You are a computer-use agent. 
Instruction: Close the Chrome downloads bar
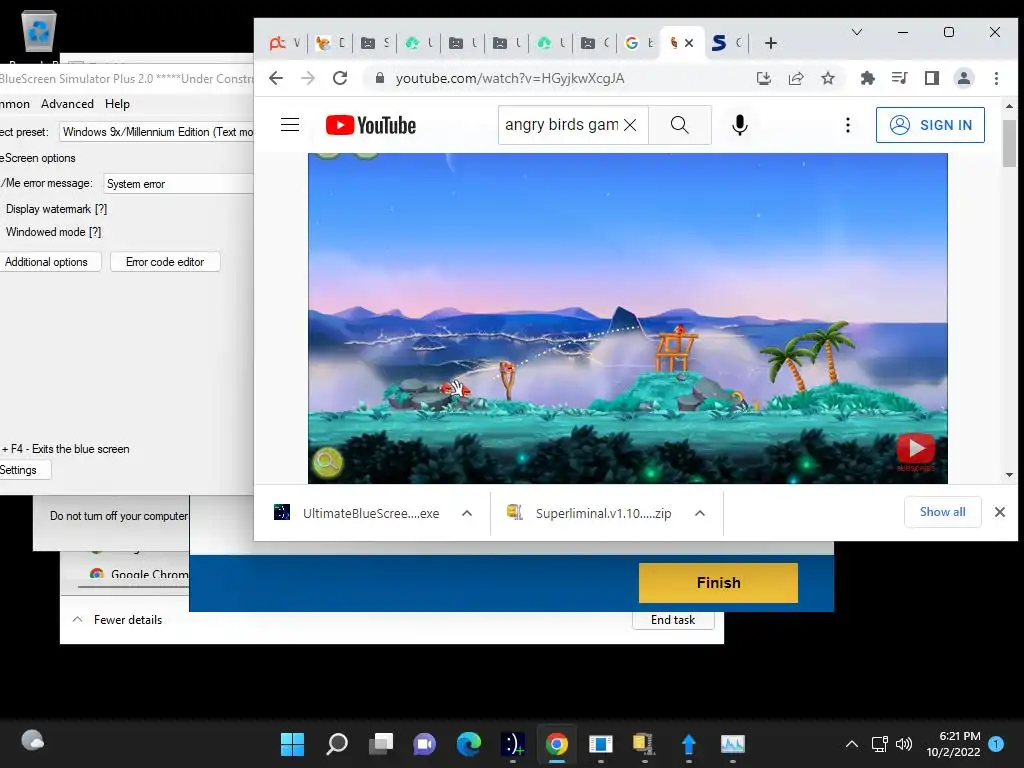coord(999,512)
